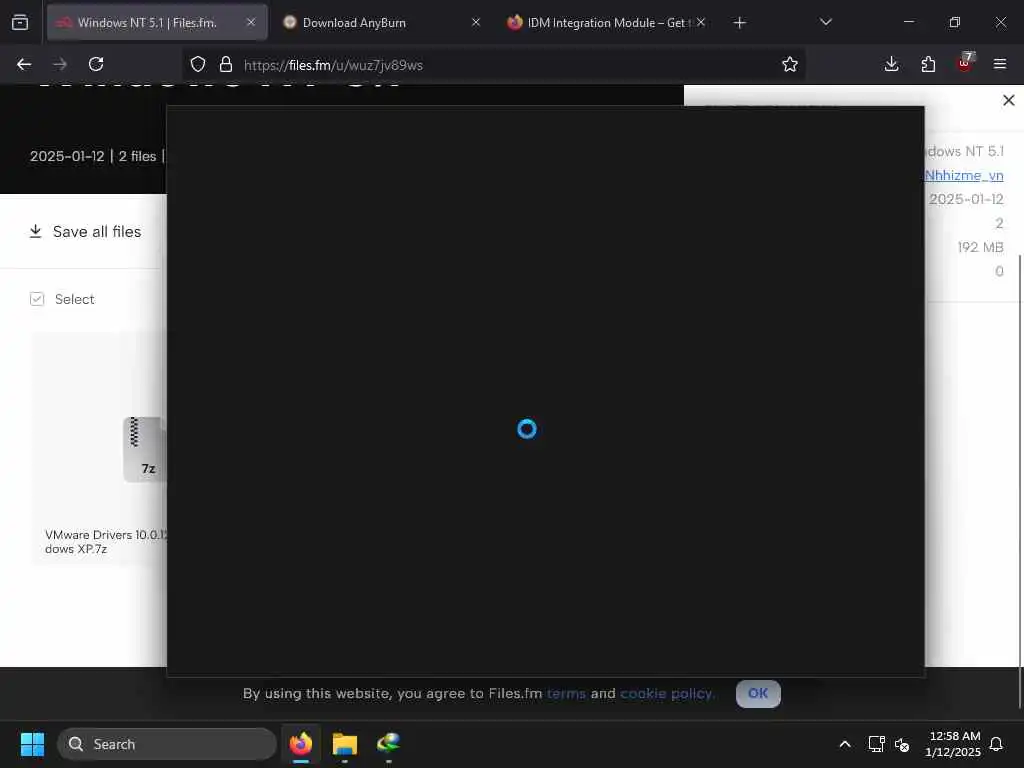
Task: Open the extensions puzzle icon
Action: click(928, 64)
